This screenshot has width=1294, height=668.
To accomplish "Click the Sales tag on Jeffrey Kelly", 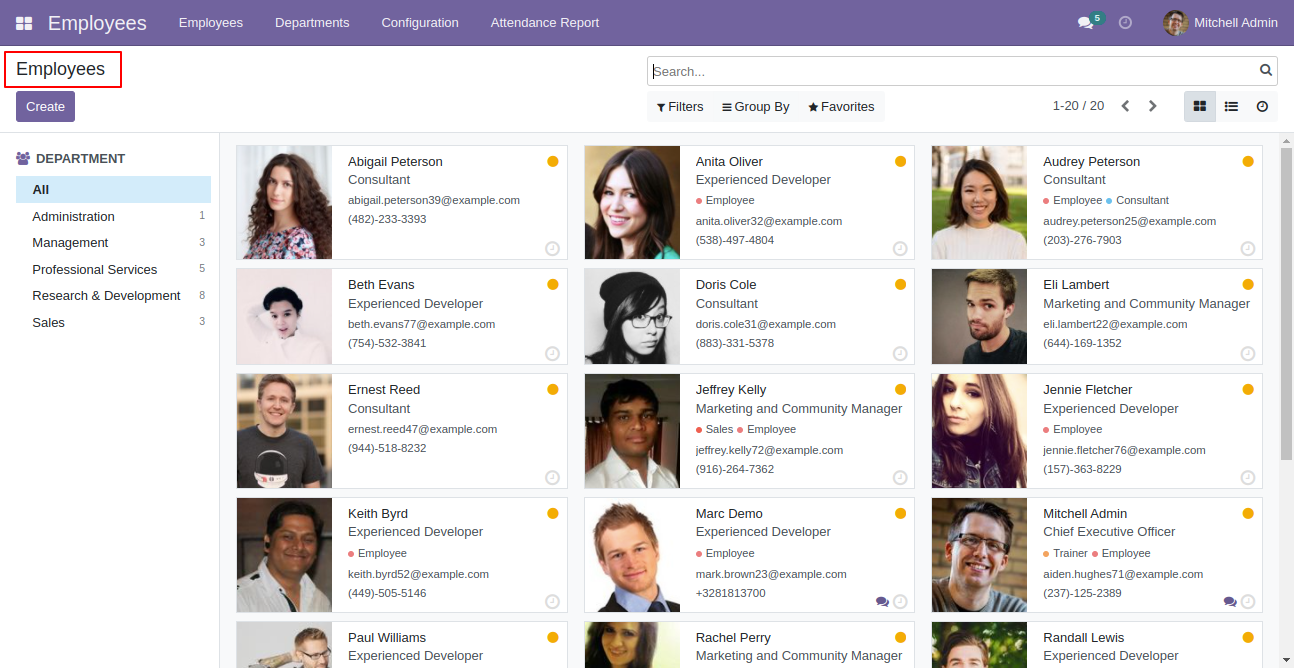I will pyautogui.click(x=714, y=429).
